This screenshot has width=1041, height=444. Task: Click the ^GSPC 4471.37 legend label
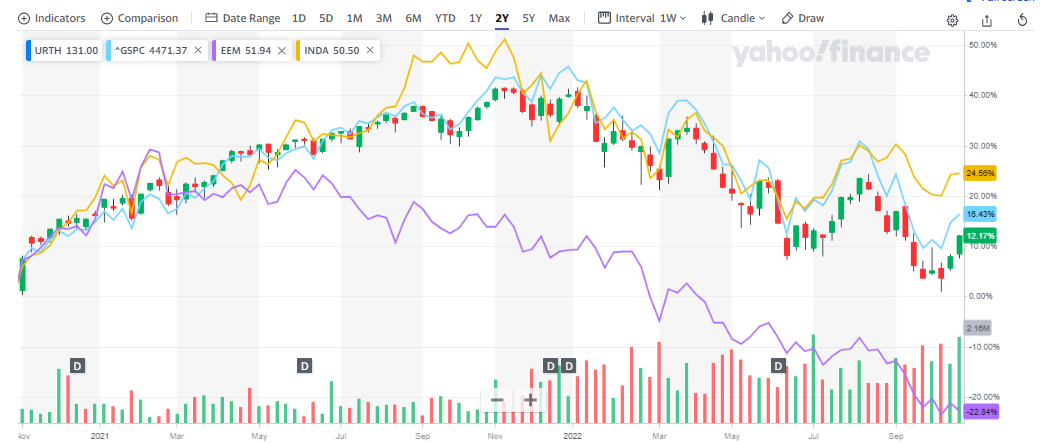[x=153, y=50]
